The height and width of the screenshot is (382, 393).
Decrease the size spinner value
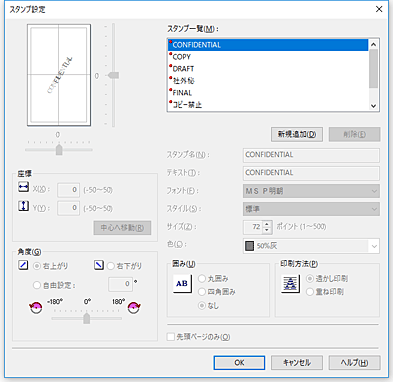tap(267, 230)
